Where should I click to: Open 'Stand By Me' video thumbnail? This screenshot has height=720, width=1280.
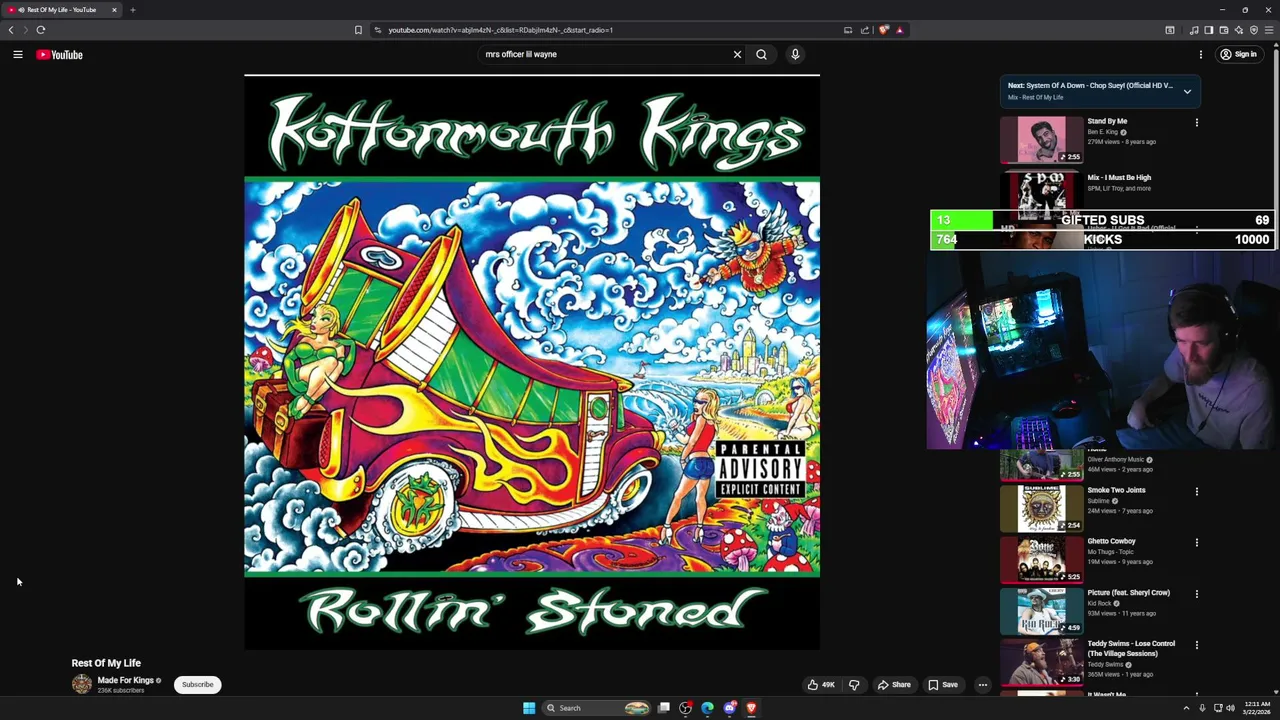click(x=1041, y=140)
